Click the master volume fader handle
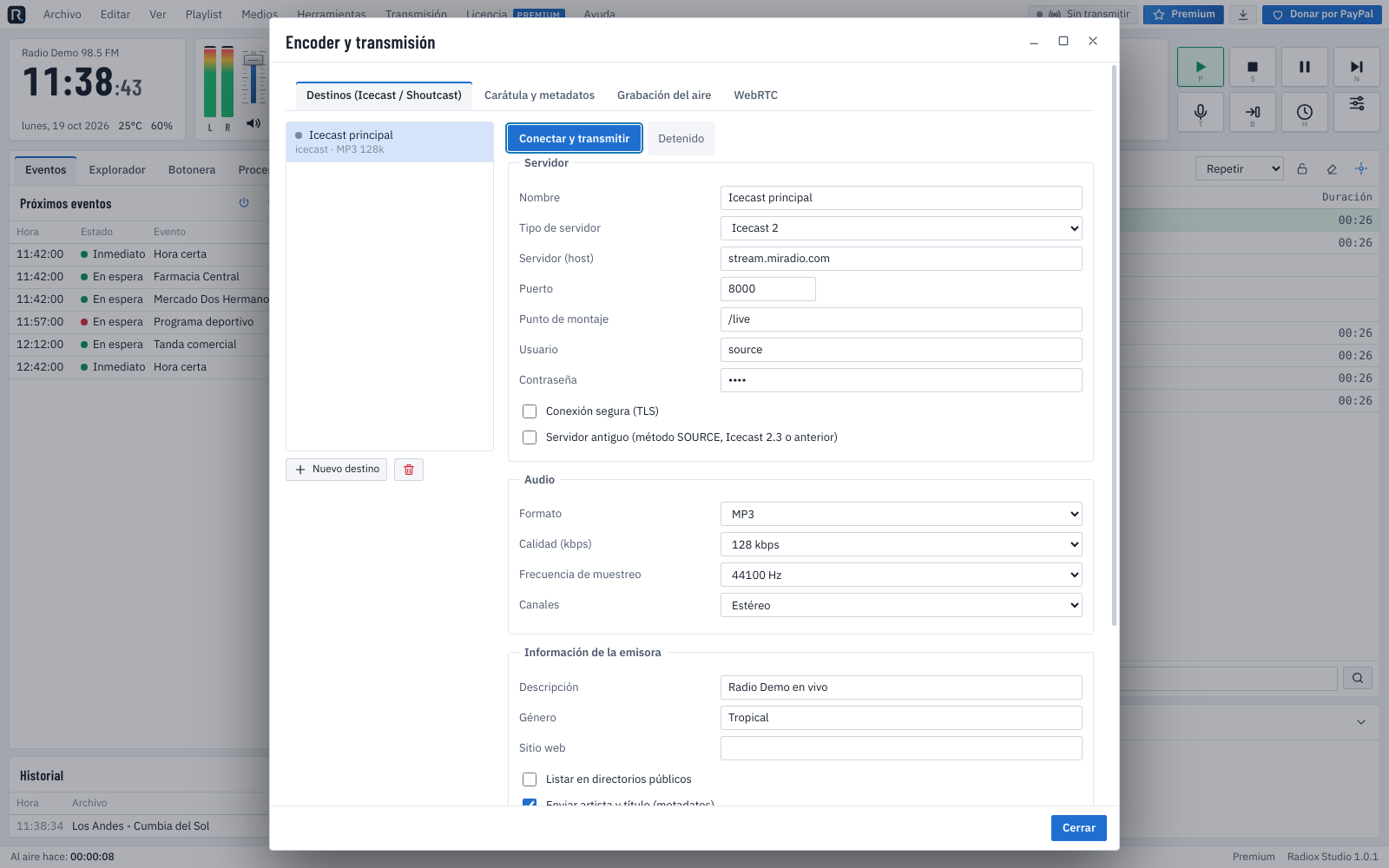Screen dimensions: 1389x868 tap(253, 60)
